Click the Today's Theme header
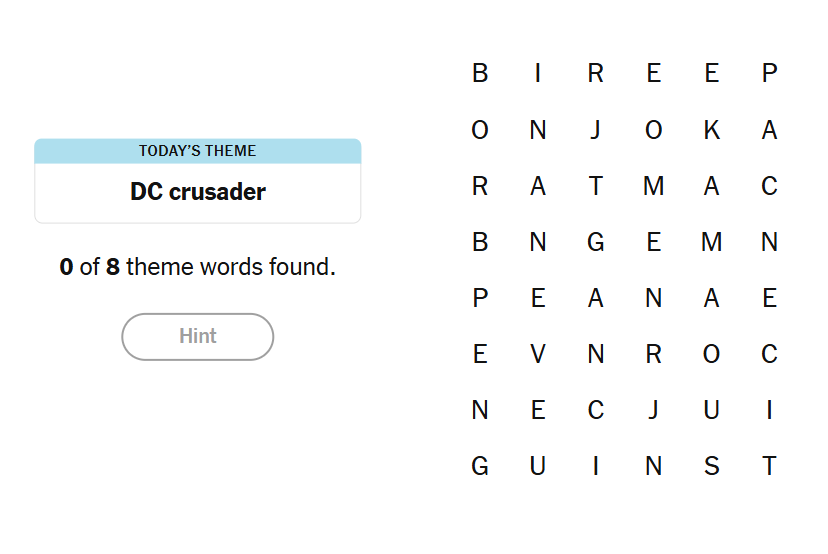Viewport: 828px width, 554px height. coord(198,151)
